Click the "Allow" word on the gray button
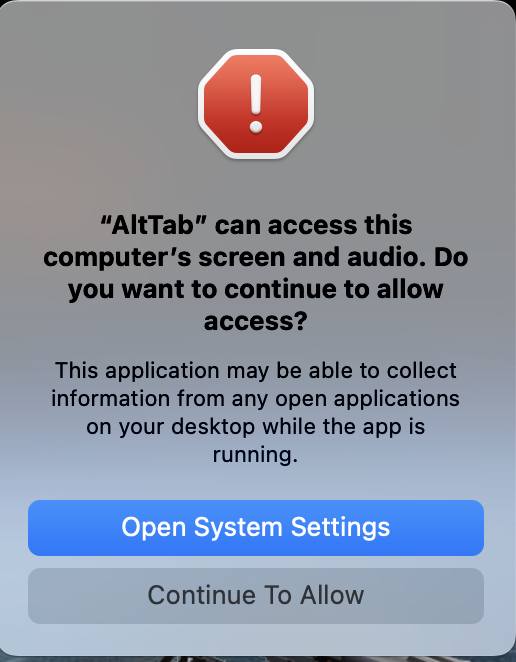Viewport: 516px width, 662px height. pos(332,595)
